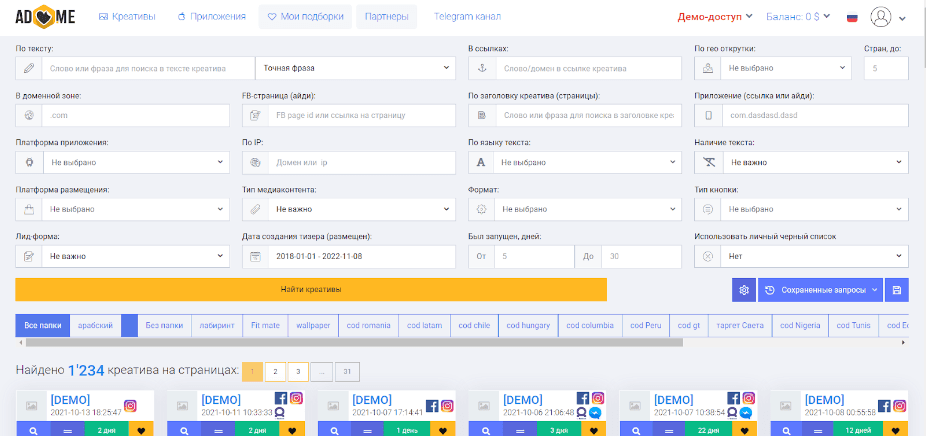Click the save query floppy disk icon

(897, 290)
